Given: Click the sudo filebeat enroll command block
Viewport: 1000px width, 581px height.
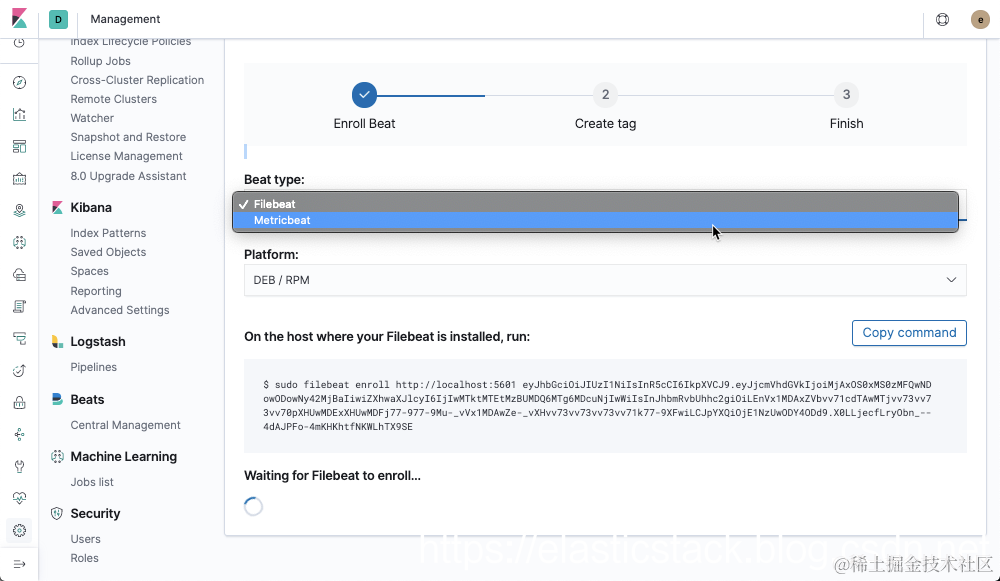Looking at the screenshot, I should coord(605,406).
